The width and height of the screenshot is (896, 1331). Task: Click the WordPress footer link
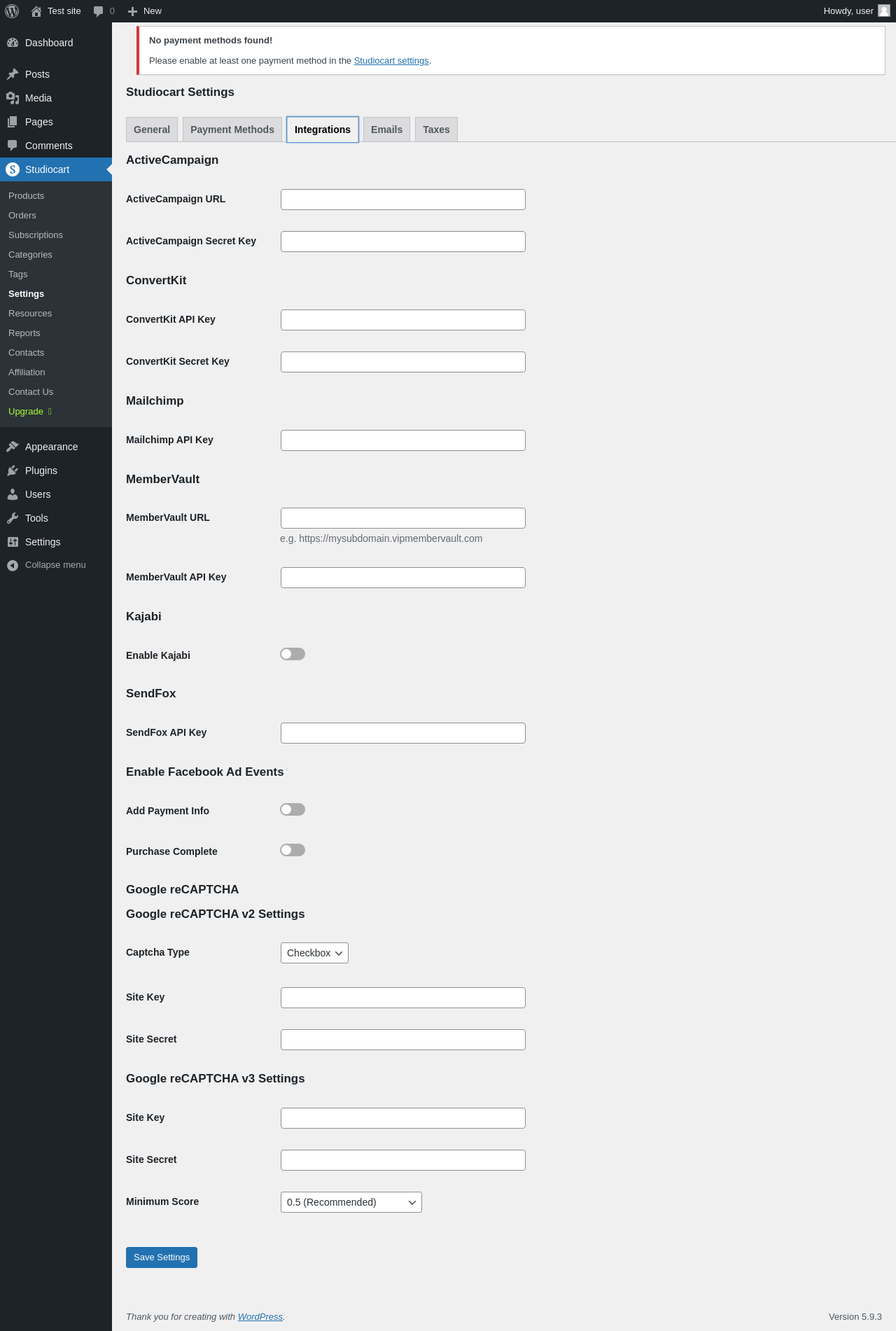click(260, 1317)
